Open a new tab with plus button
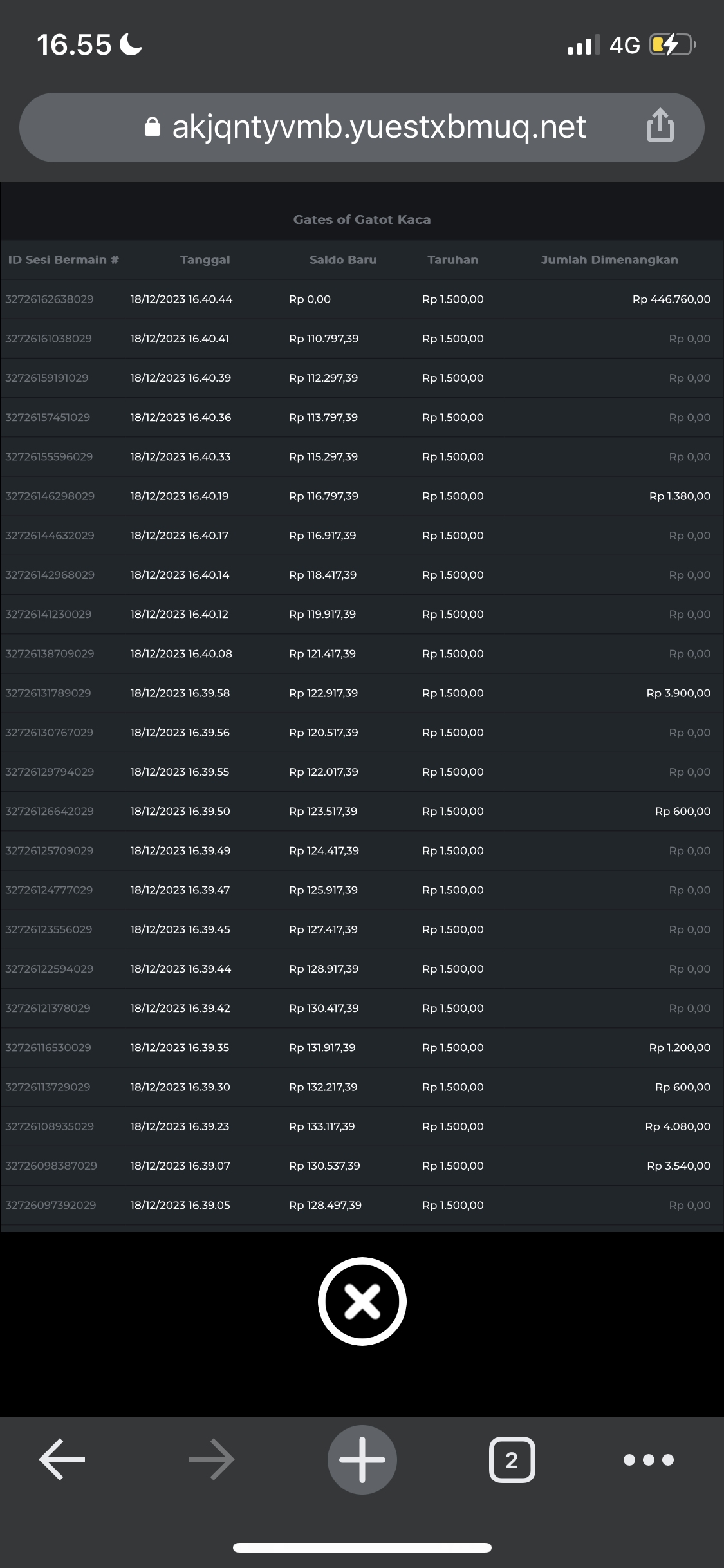 click(x=362, y=1459)
